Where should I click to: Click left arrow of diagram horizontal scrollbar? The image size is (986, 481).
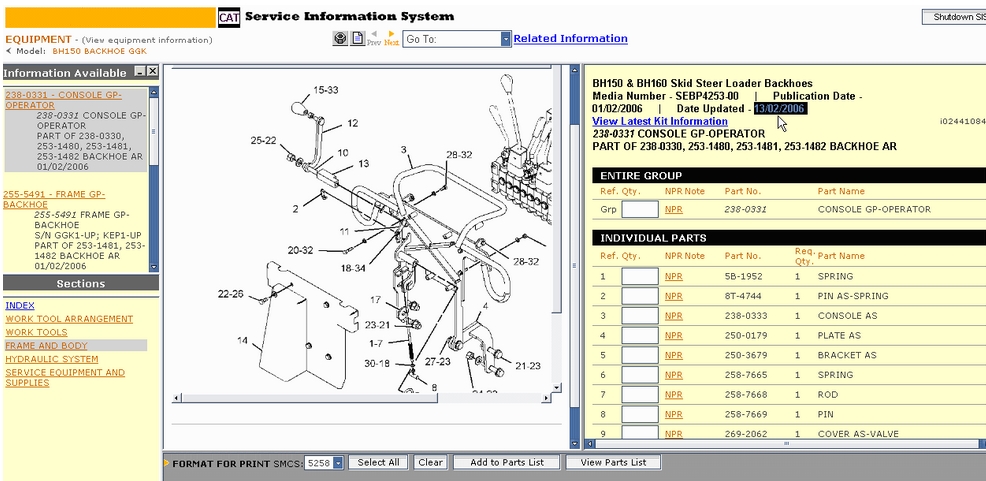click(x=177, y=398)
